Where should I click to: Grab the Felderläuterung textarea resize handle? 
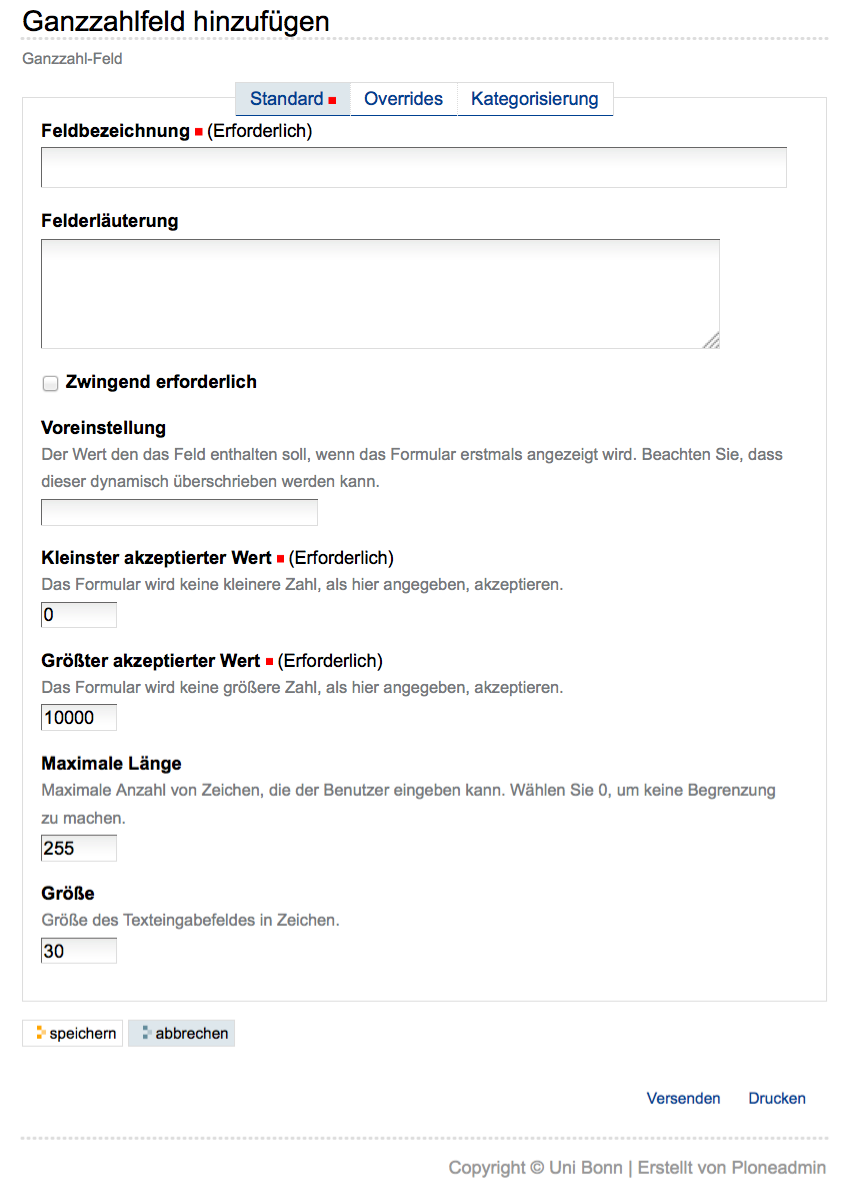pyautogui.click(x=711, y=341)
